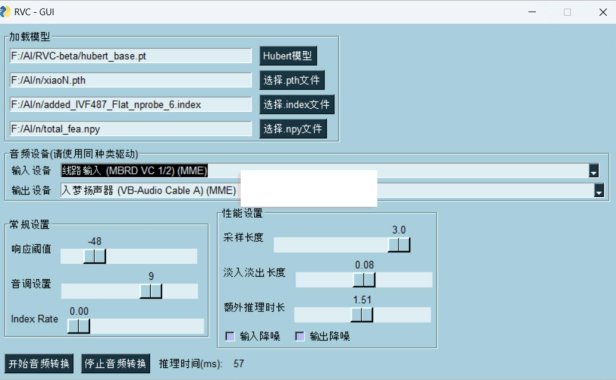Click the 选择.index文件 button

[297, 105]
